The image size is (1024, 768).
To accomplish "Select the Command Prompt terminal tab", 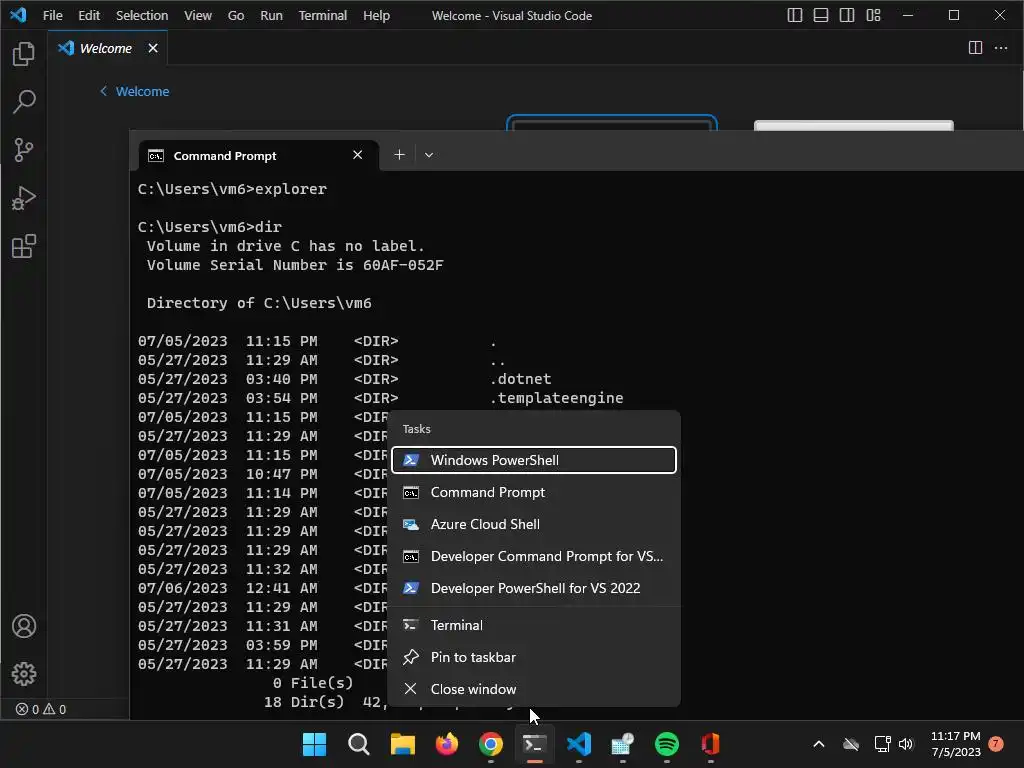I will [259, 155].
